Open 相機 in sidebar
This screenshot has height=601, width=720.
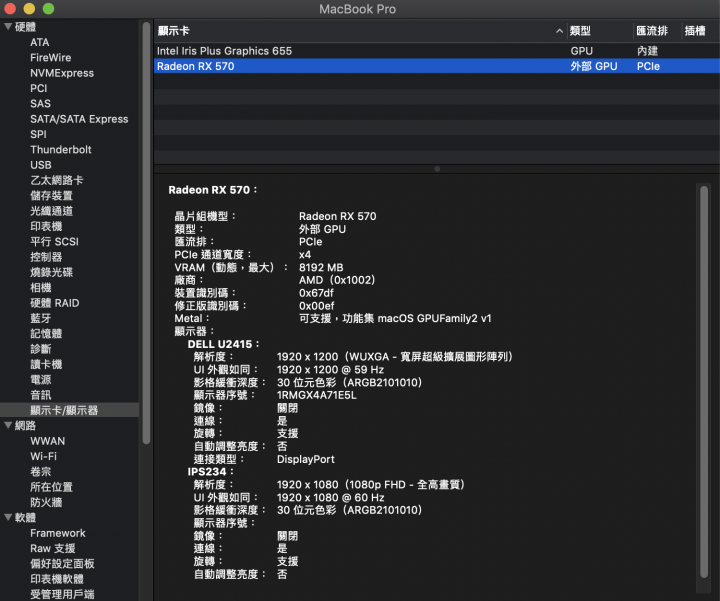pyautogui.click(x=41, y=287)
